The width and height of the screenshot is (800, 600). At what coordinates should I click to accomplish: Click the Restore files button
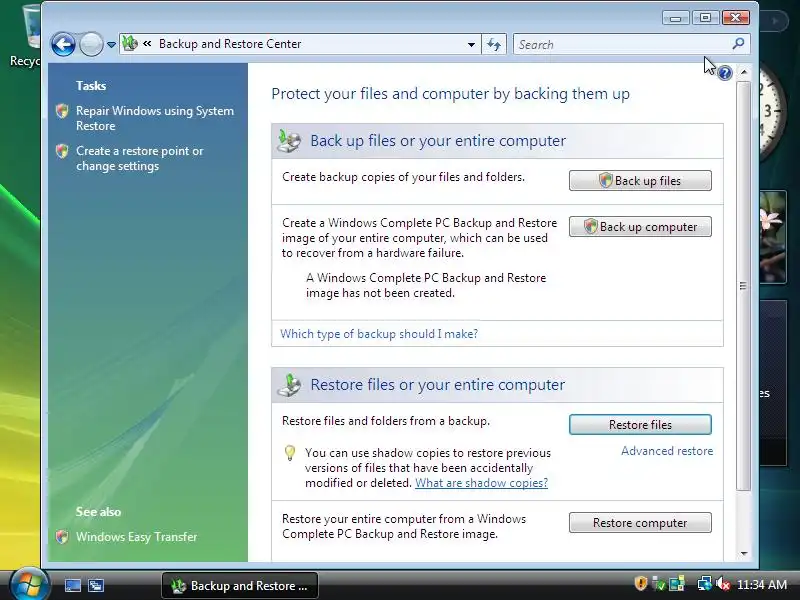[640, 424]
